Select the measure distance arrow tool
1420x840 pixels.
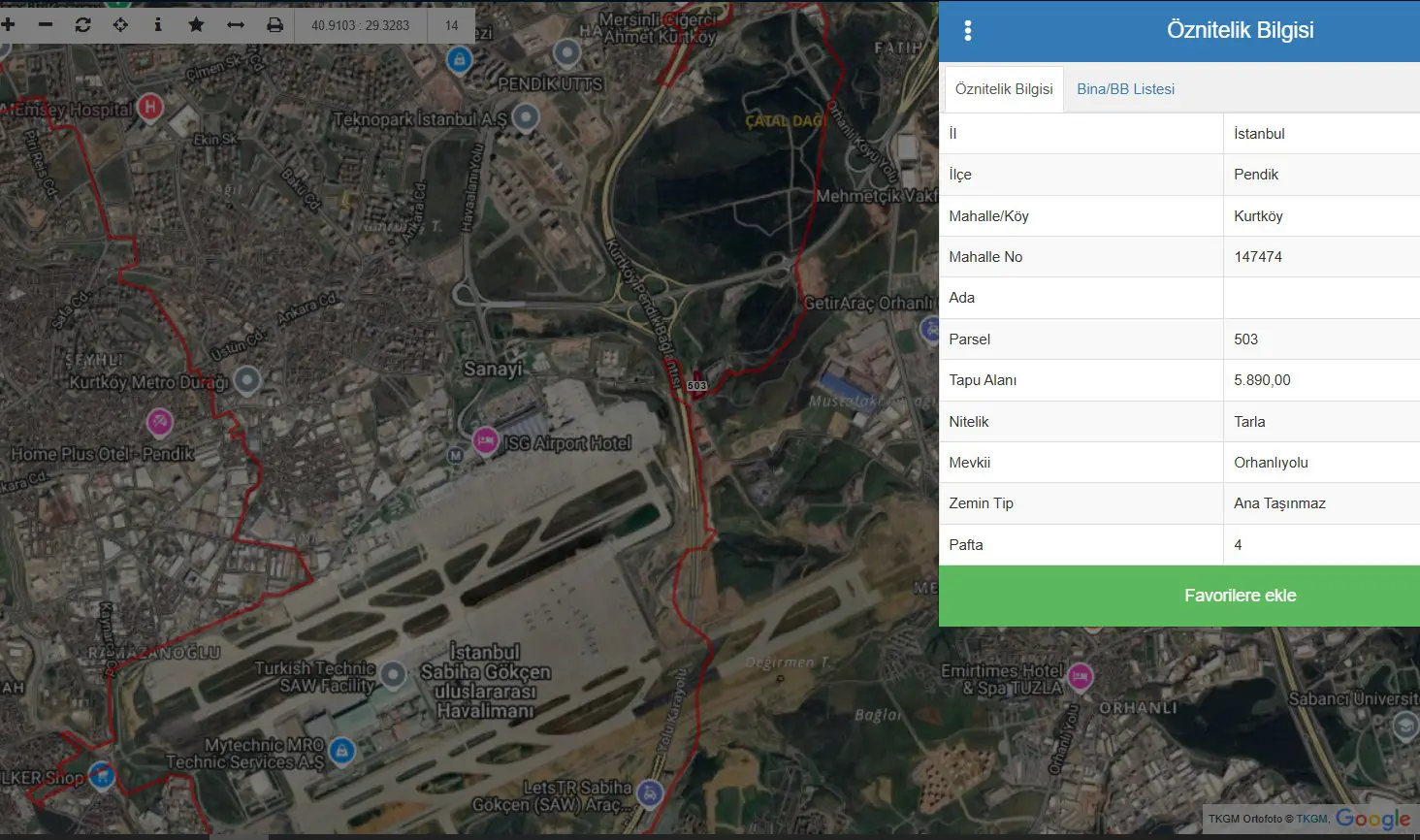click(235, 24)
